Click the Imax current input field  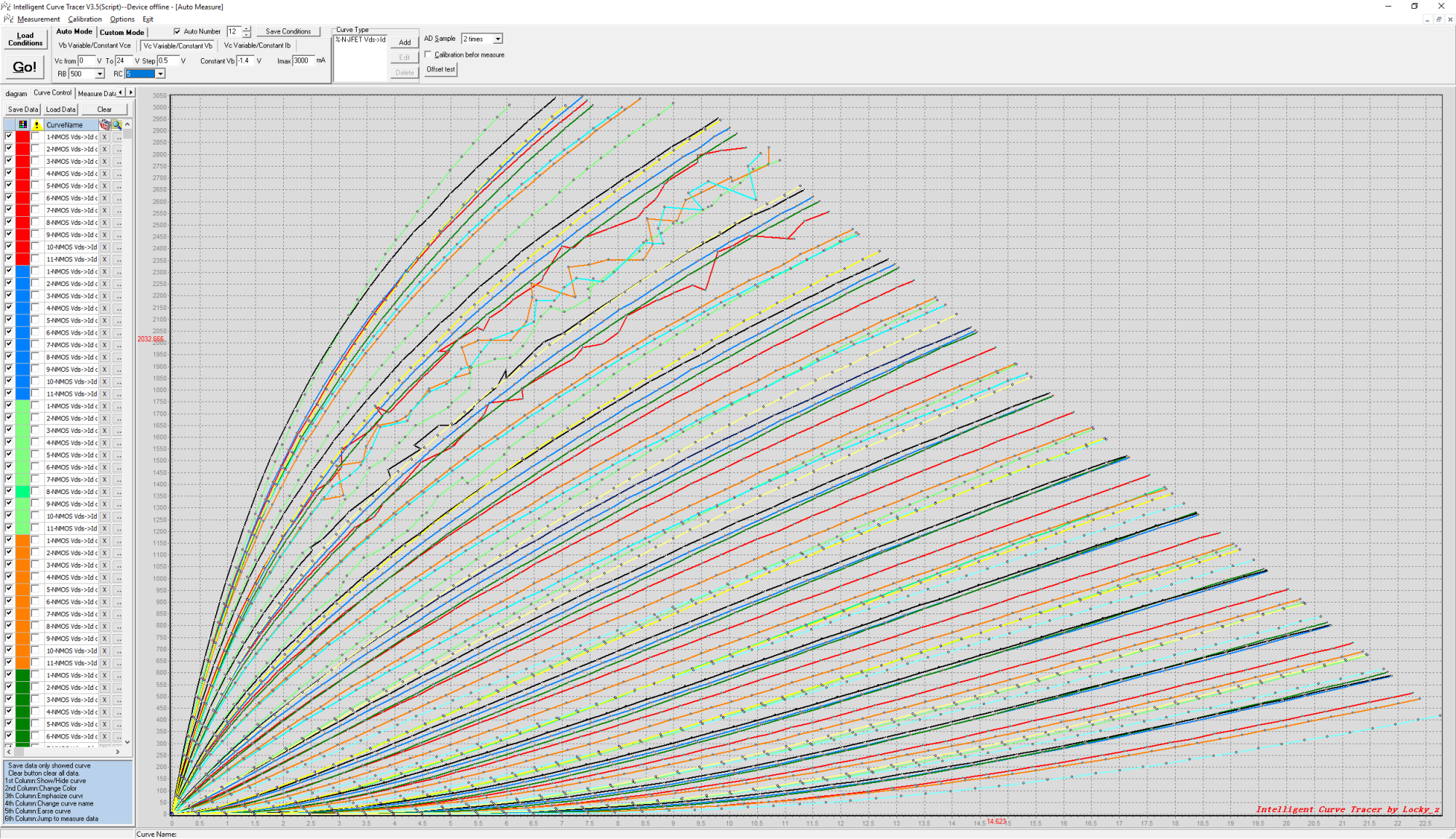[303, 61]
